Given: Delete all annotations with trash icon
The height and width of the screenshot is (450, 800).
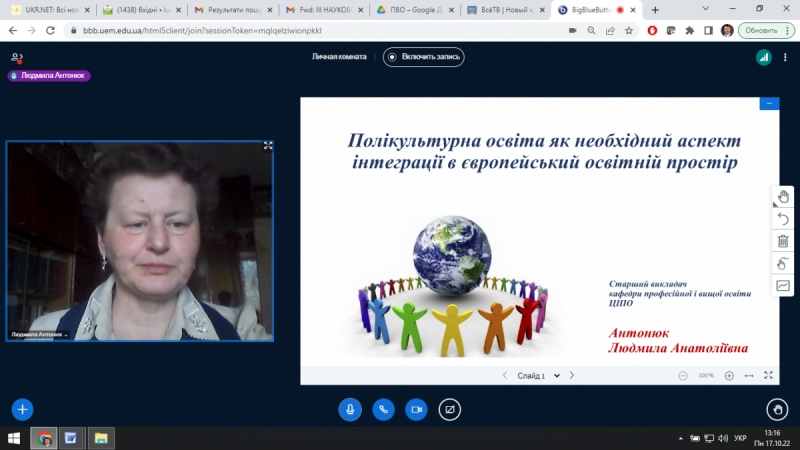Looking at the screenshot, I should coord(783,241).
